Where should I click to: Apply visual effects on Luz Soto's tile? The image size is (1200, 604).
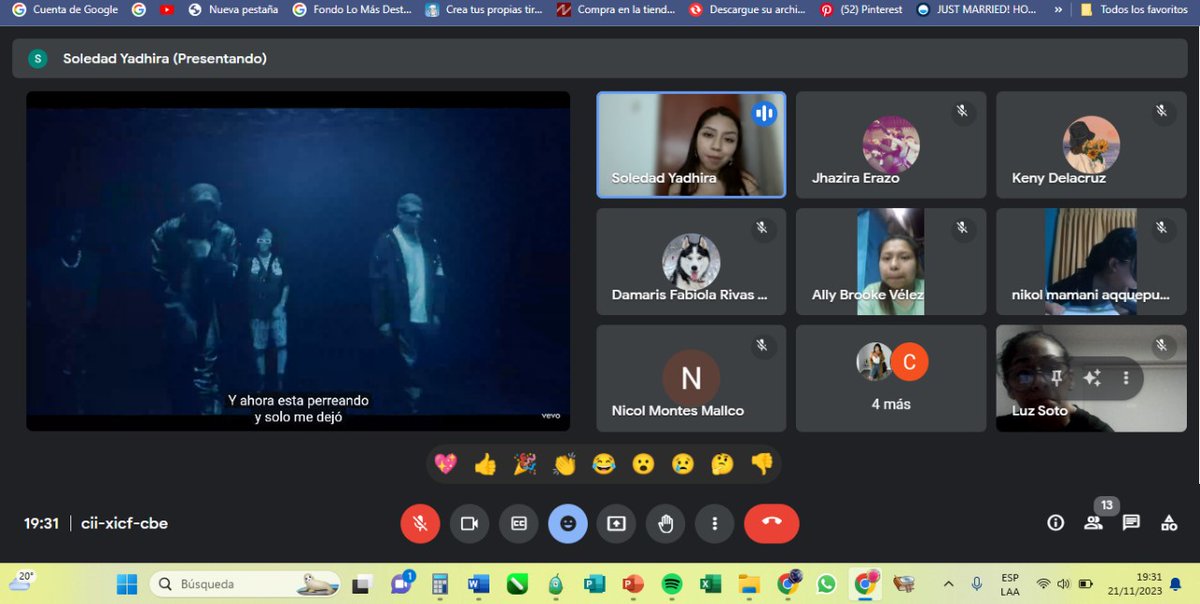coord(1091,378)
